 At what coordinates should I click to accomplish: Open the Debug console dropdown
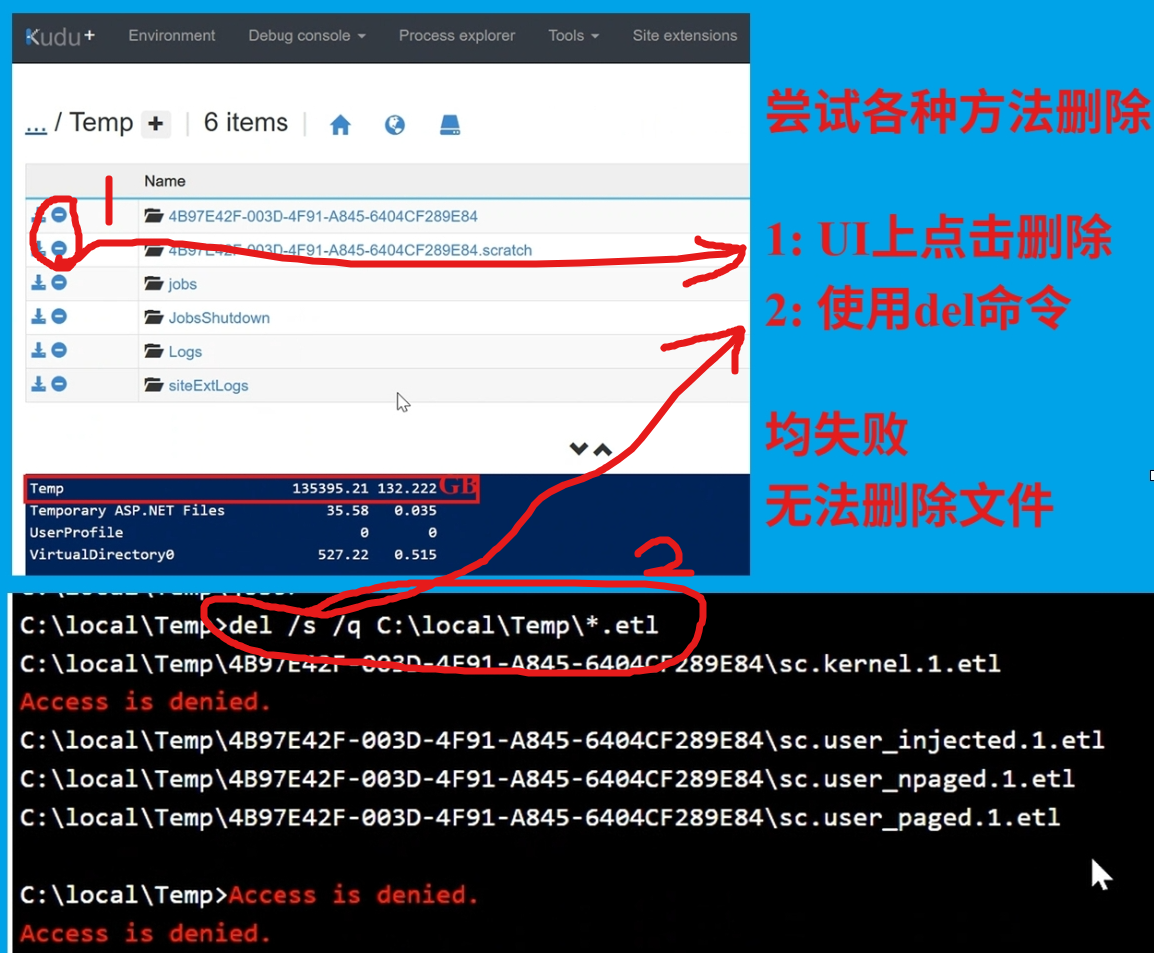click(x=306, y=36)
